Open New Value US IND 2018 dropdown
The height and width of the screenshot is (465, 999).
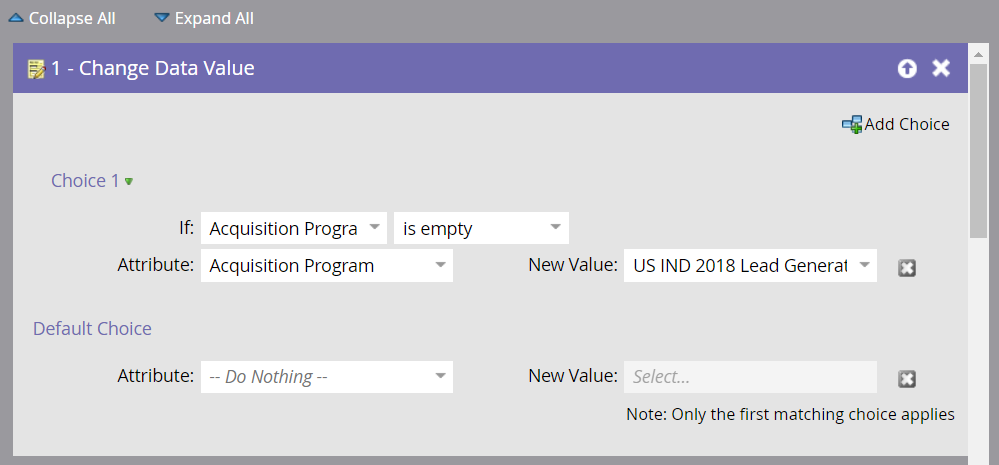click(750, 266)
